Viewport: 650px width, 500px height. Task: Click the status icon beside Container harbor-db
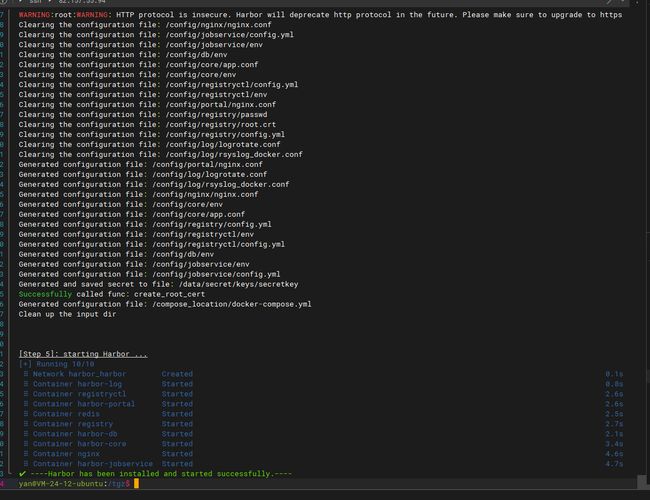coord(25,433)
